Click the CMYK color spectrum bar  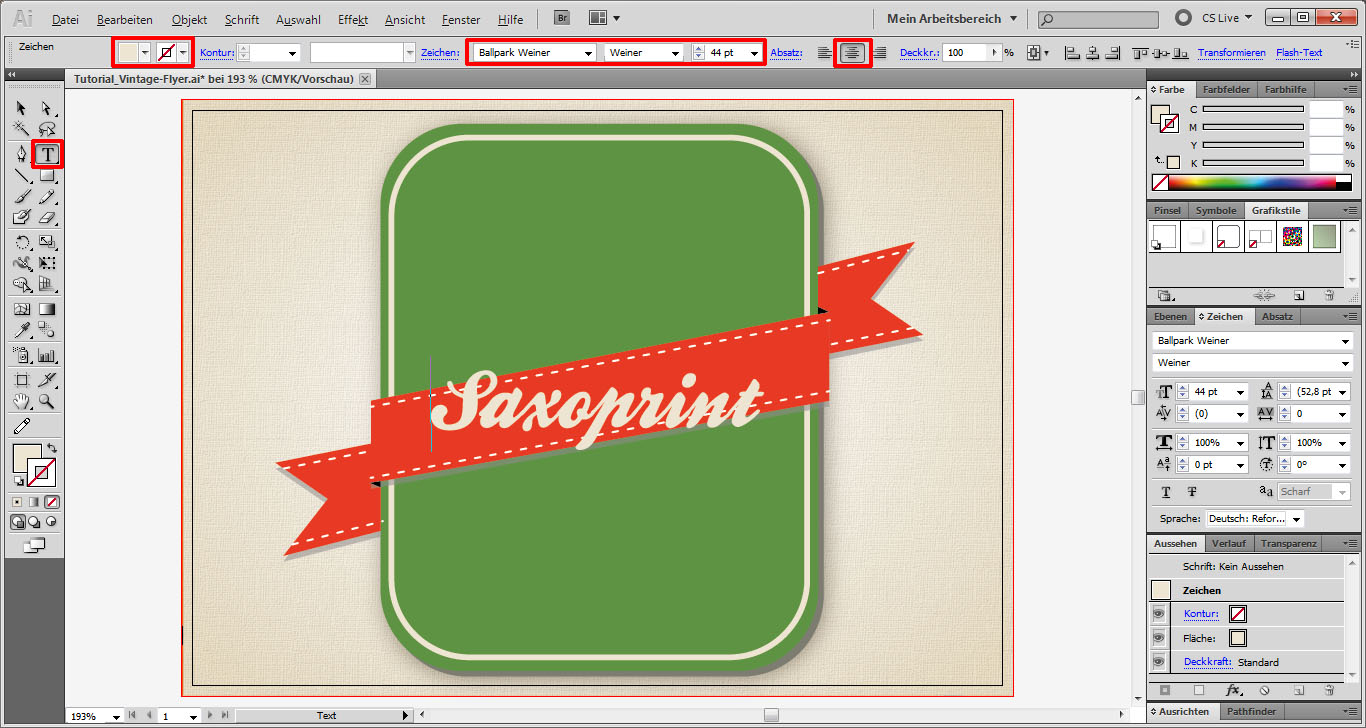pyautogui.click(x=1251, y=183)
